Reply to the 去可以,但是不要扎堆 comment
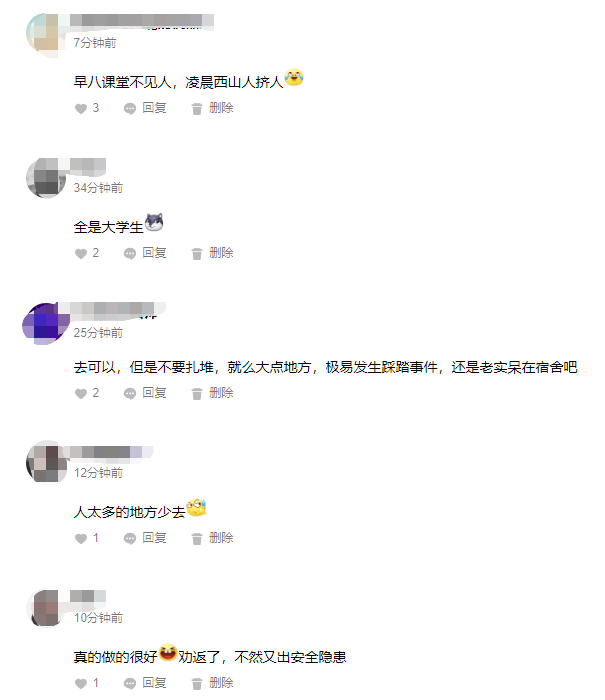Screen dimensions: 605x700 (130, 393)
